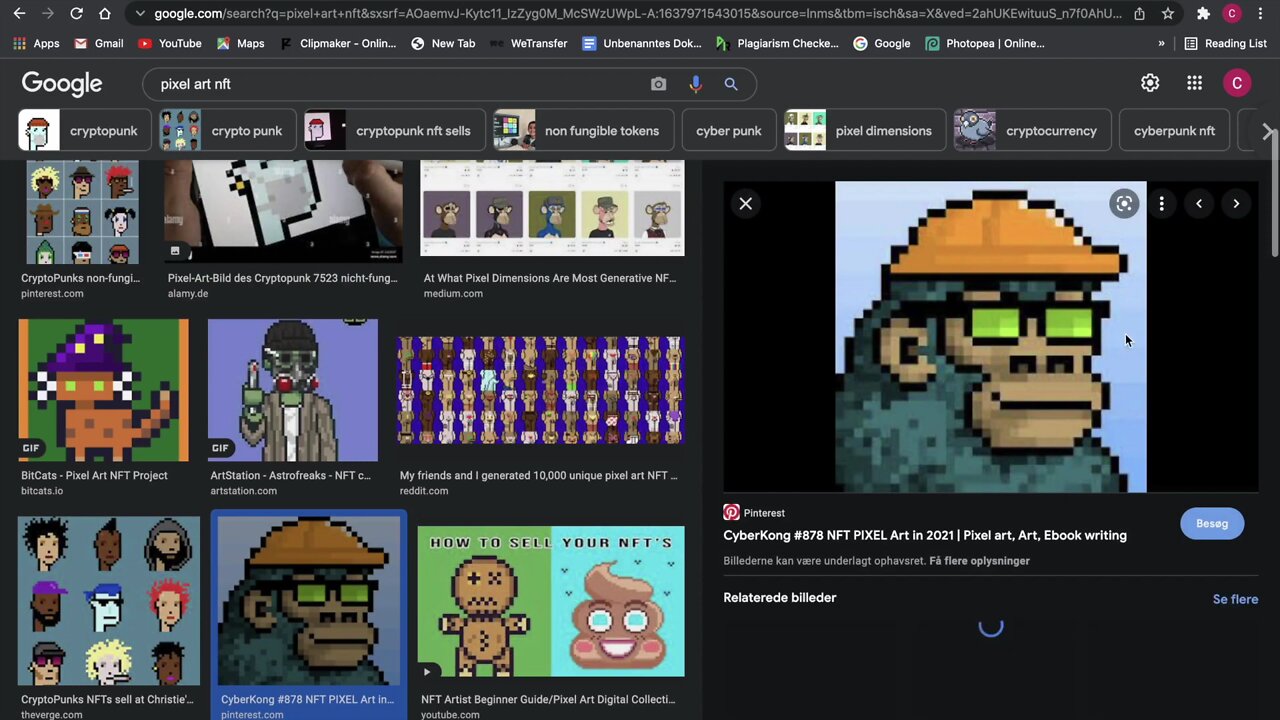Expand hidden bookmarks chevron
The width and height of the screenshot is (1280, 720).
point(1161,44)
